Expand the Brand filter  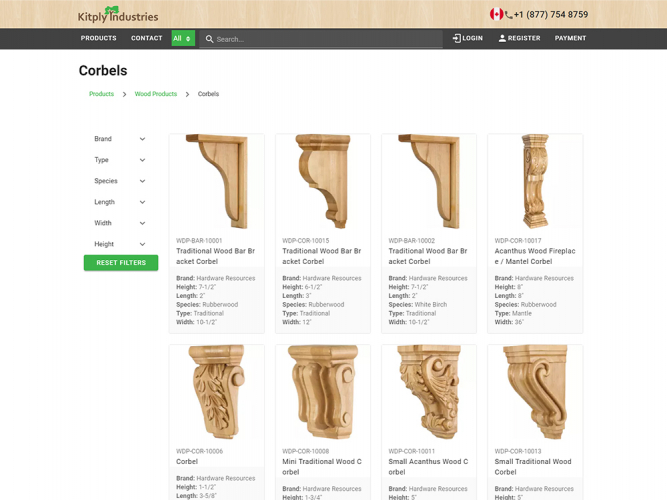point(120,139)
